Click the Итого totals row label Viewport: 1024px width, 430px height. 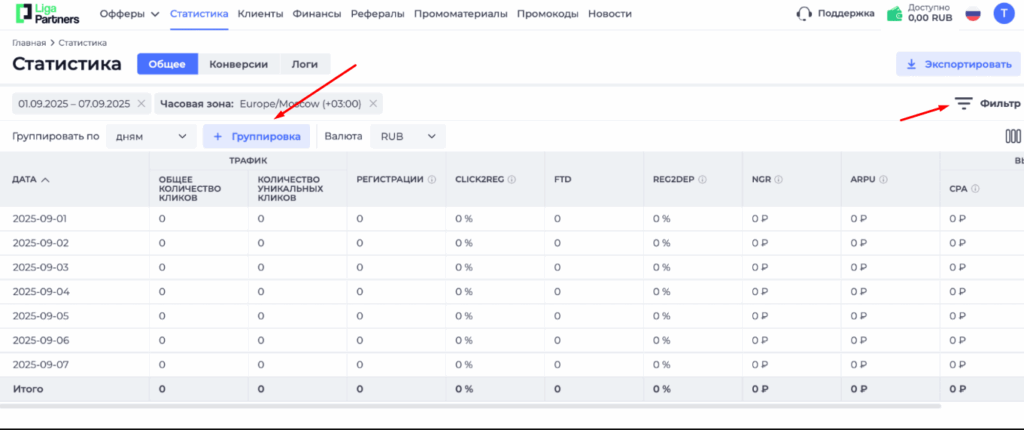coord(27,389)
